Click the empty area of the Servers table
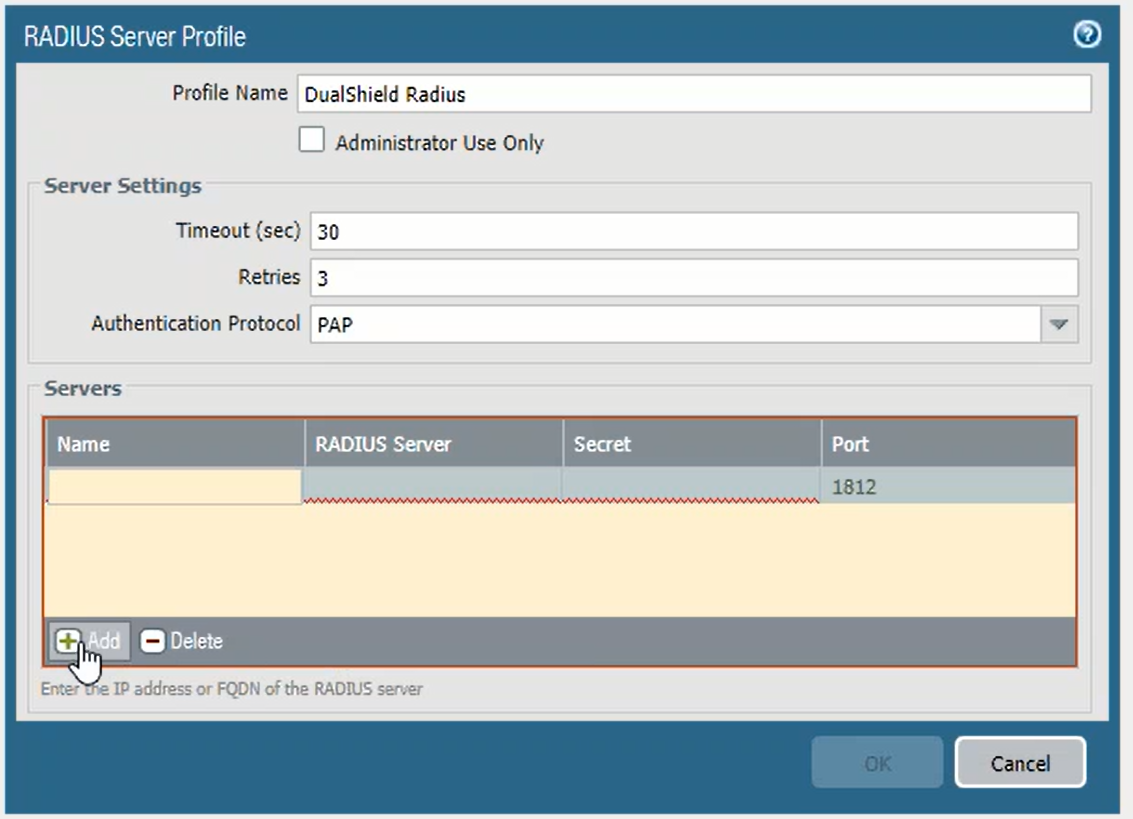The width and height of the screenshot is (1133, 819). [x=560, y=560]
